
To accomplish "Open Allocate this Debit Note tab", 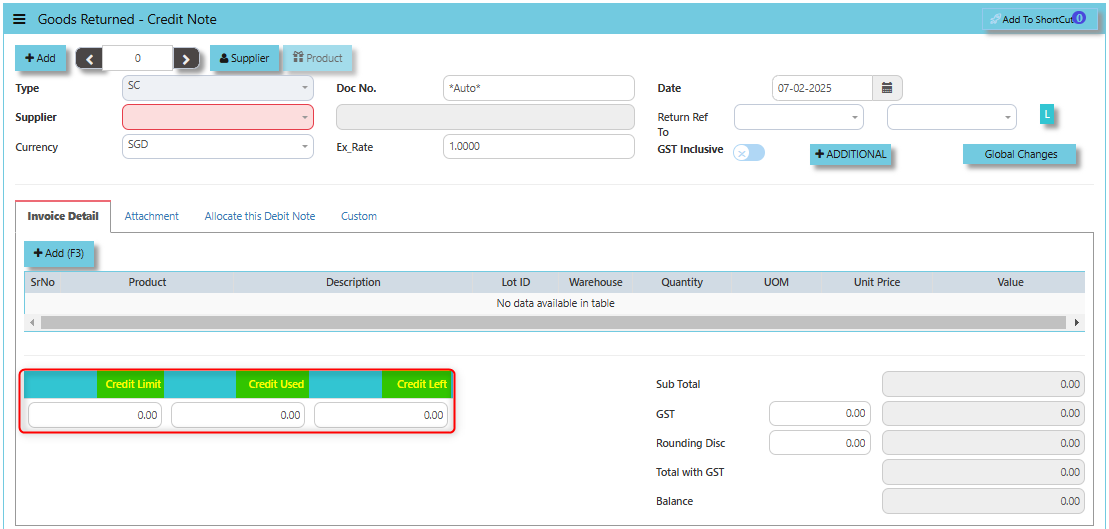I will (260, 216).
